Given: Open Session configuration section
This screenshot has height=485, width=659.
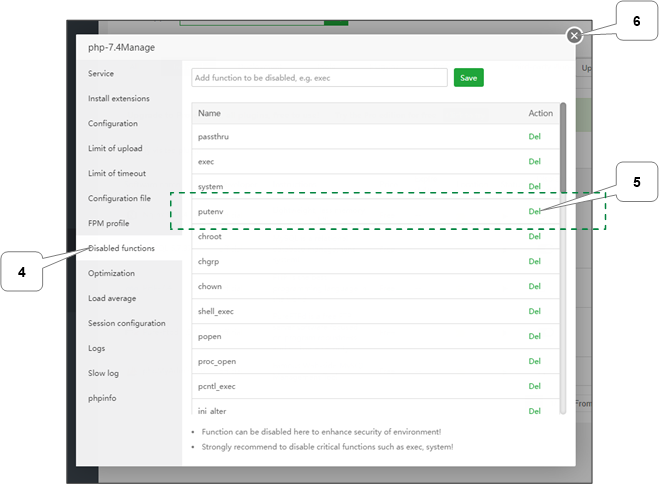Looking at the screenshot, I should tap(127, 323).
